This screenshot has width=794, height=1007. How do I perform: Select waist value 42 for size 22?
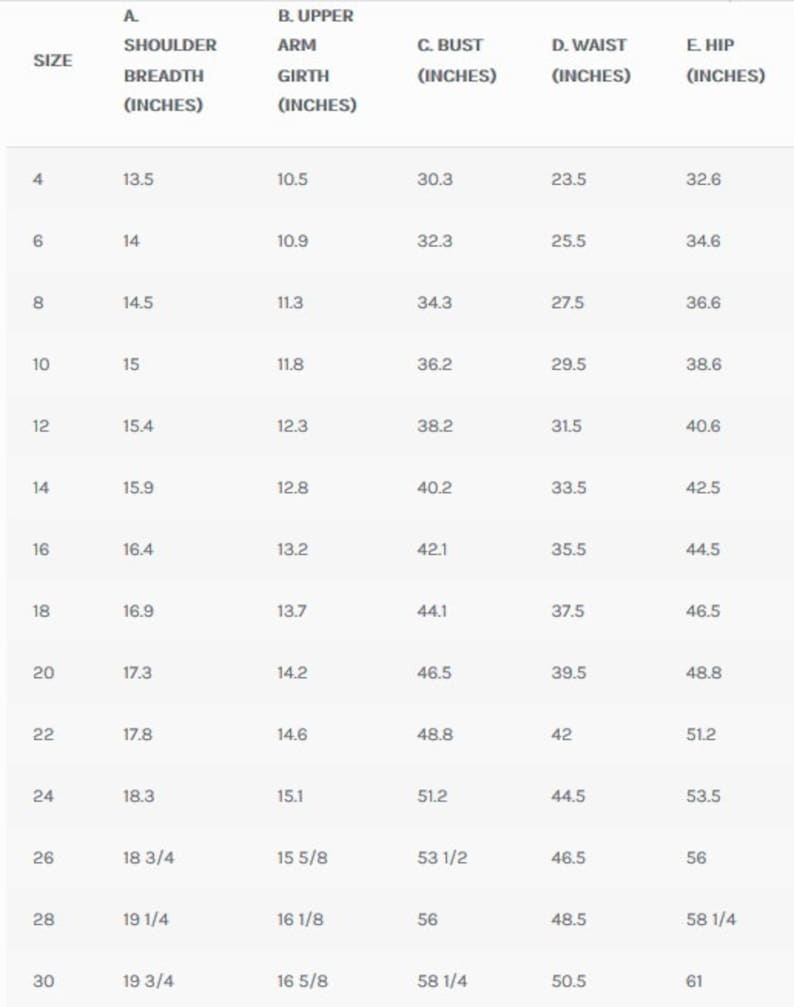pos(561,734)
